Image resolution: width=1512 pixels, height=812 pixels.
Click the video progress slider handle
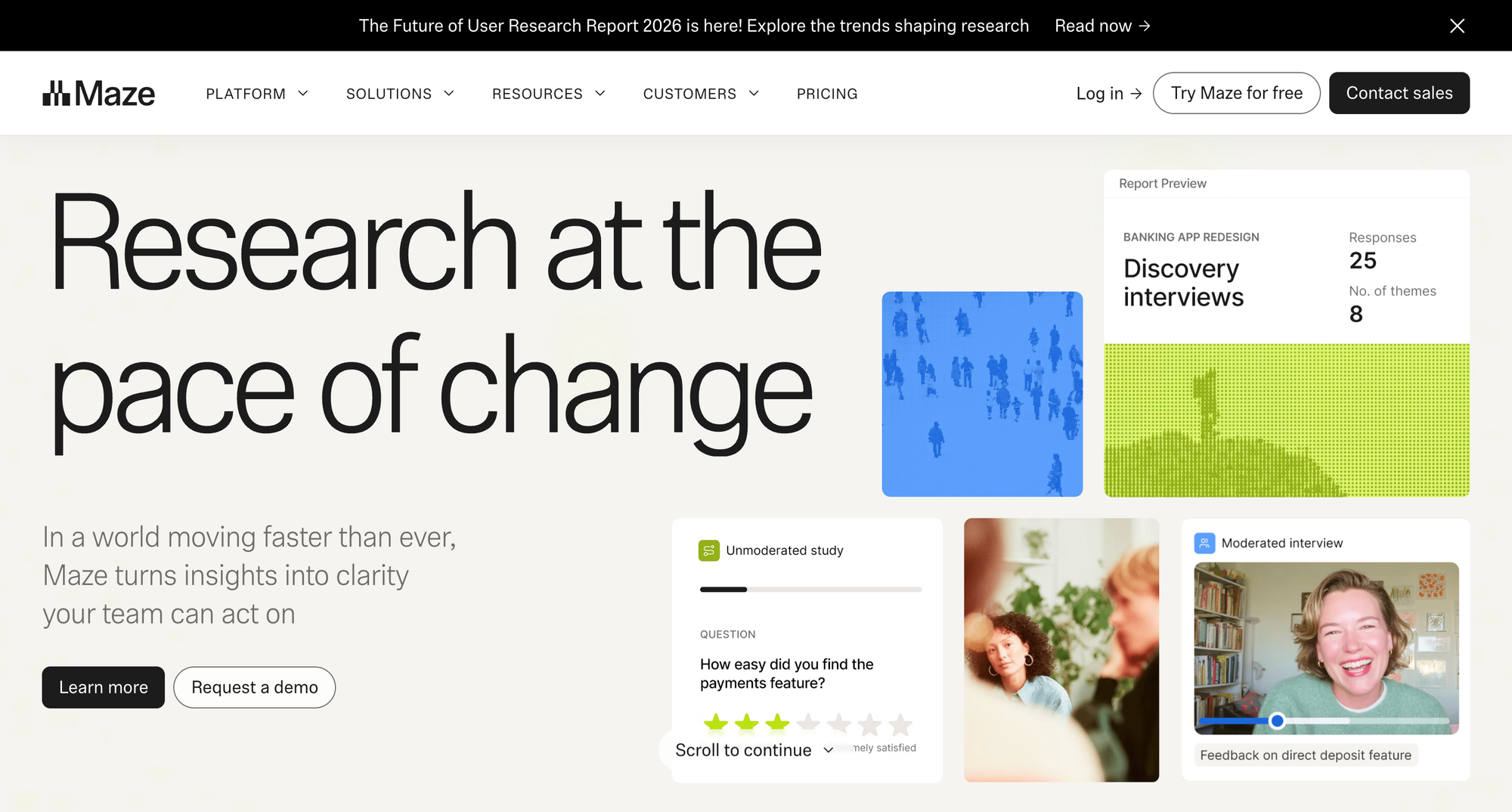click(1277, 721)
